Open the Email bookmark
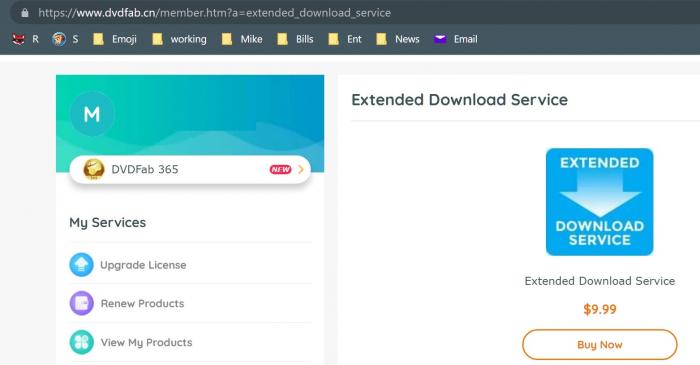 click(x=456, y=39)
